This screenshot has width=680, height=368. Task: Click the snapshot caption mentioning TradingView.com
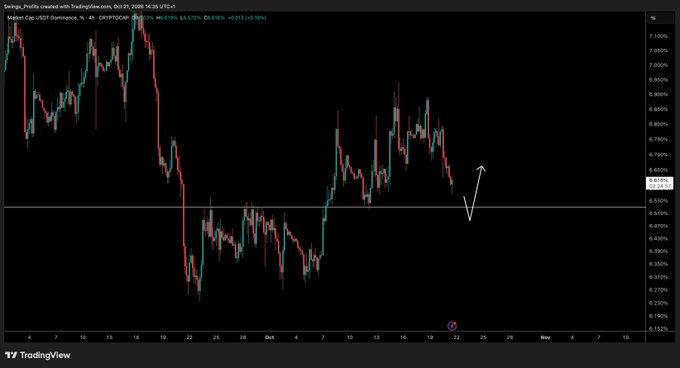coord(90,7)
